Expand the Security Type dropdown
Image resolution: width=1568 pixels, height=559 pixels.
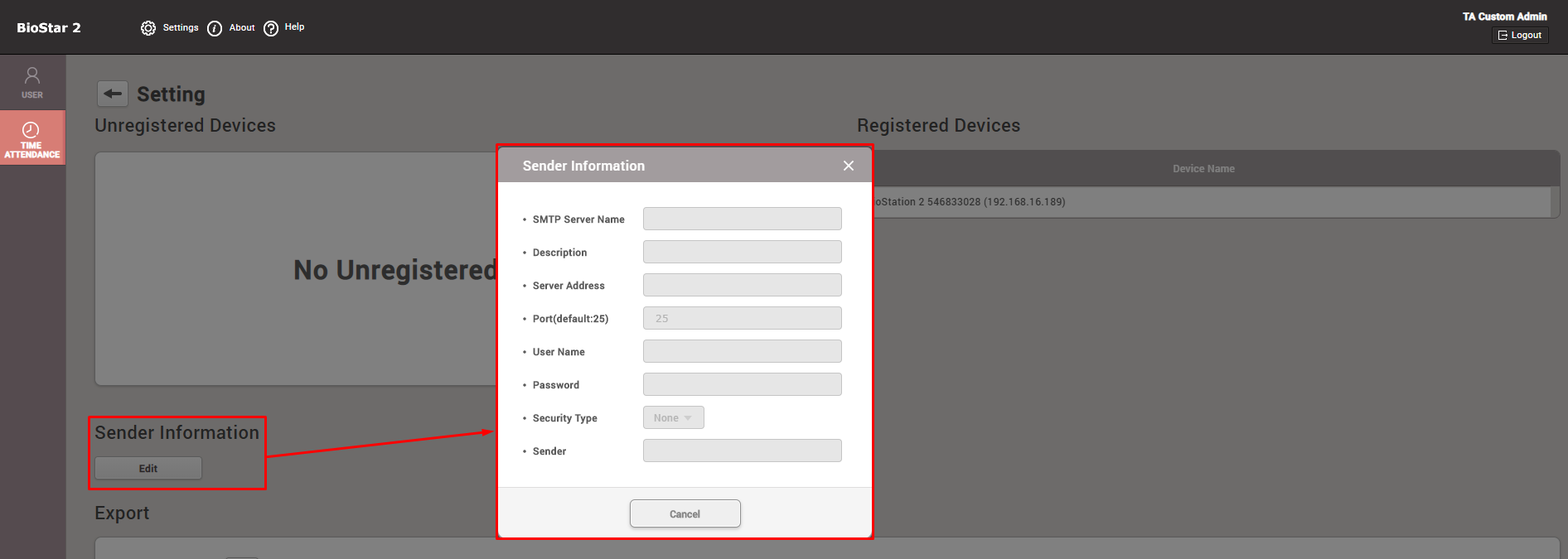coord(673,418)
